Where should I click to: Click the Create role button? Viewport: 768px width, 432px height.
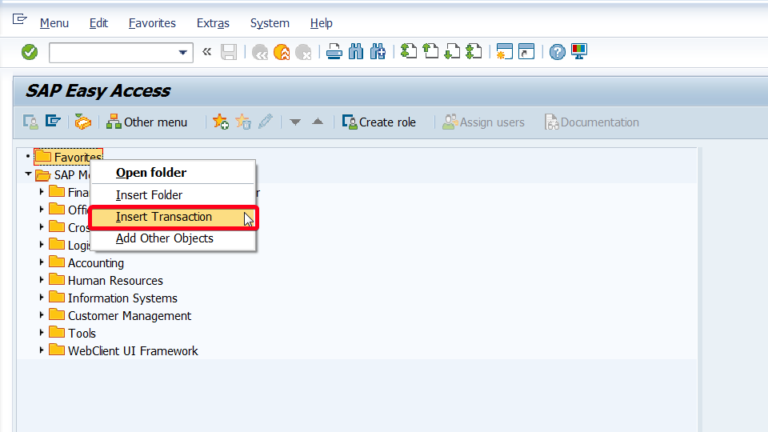379,122
